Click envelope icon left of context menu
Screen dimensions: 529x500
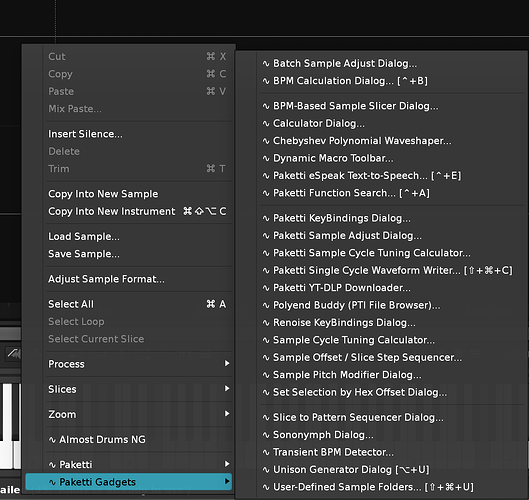pyautogui.click(x=13, y=354)
